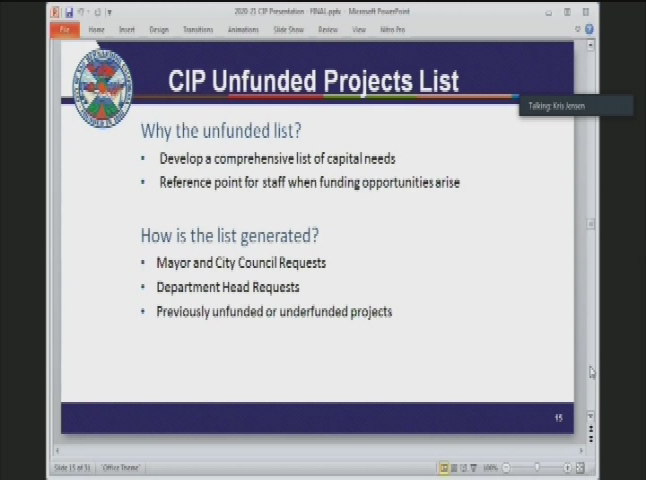Open the Animations ribbon tab

click(243, 29)
